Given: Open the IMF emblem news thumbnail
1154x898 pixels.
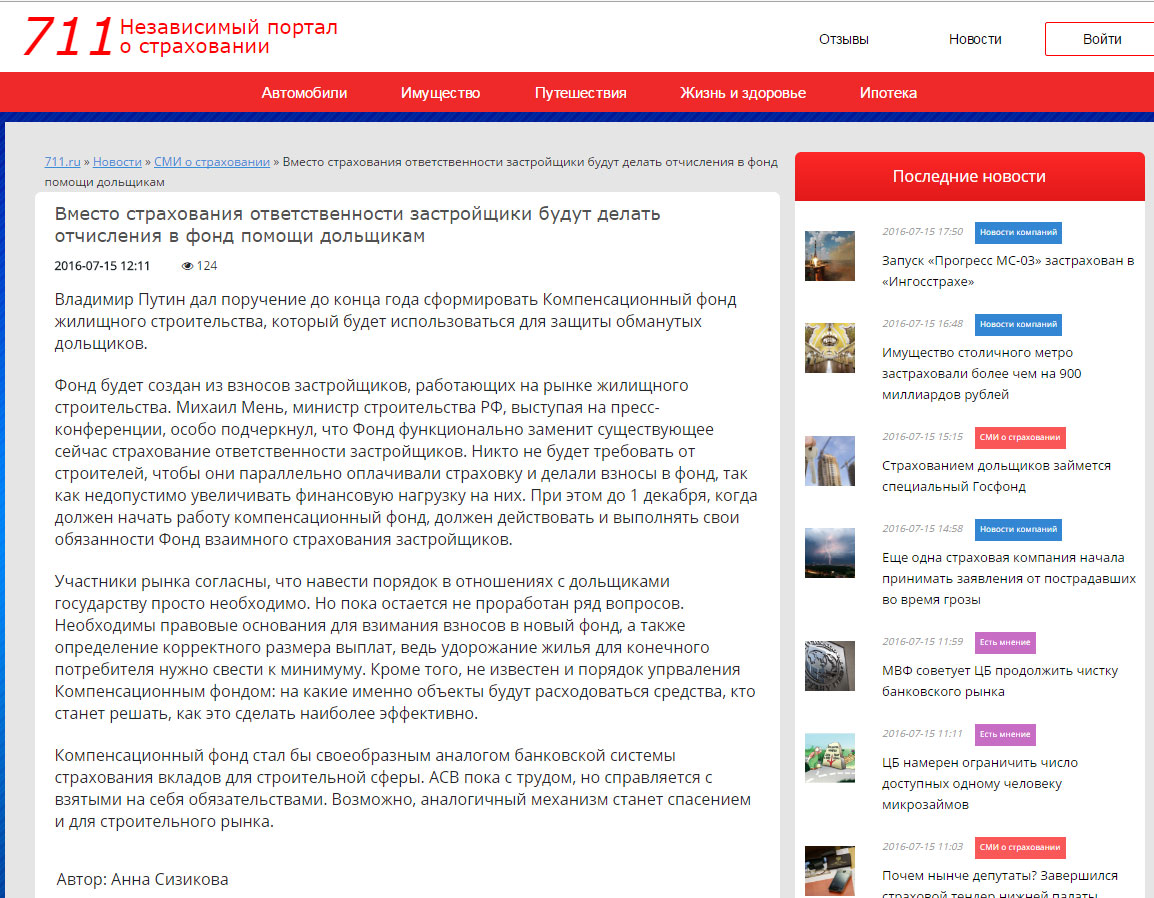Looking at the screenshot, I should 829,665.
